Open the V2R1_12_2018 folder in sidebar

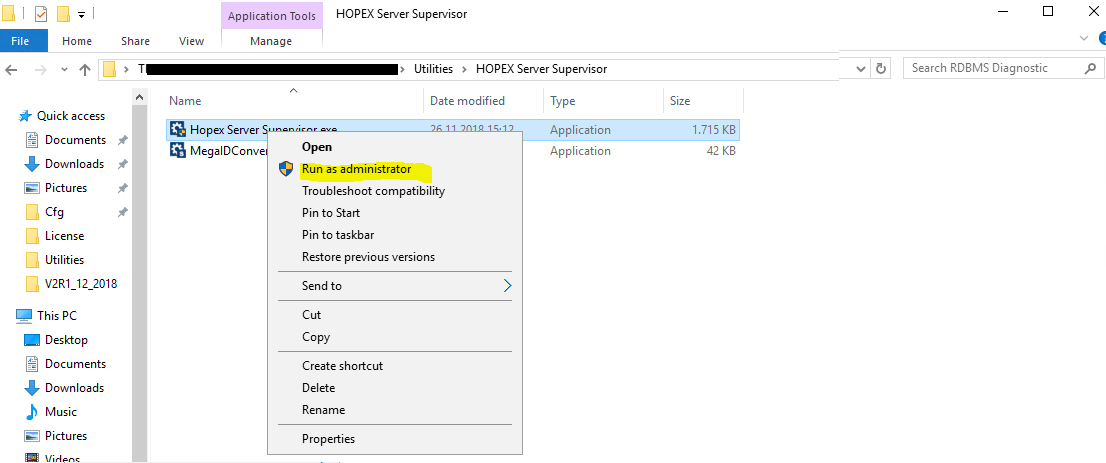(80, 284)
